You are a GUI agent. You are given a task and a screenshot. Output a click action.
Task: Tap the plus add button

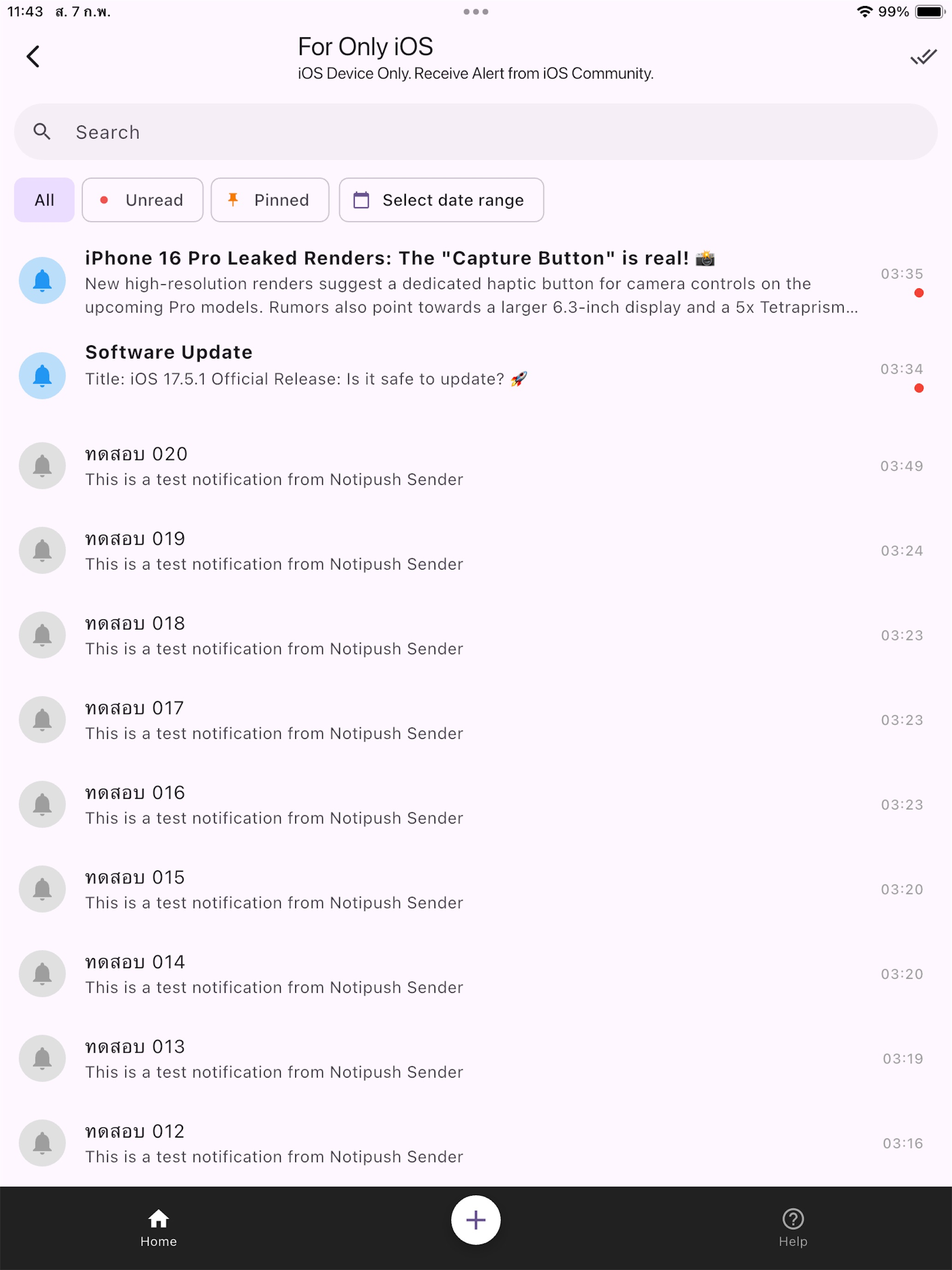476,1220
